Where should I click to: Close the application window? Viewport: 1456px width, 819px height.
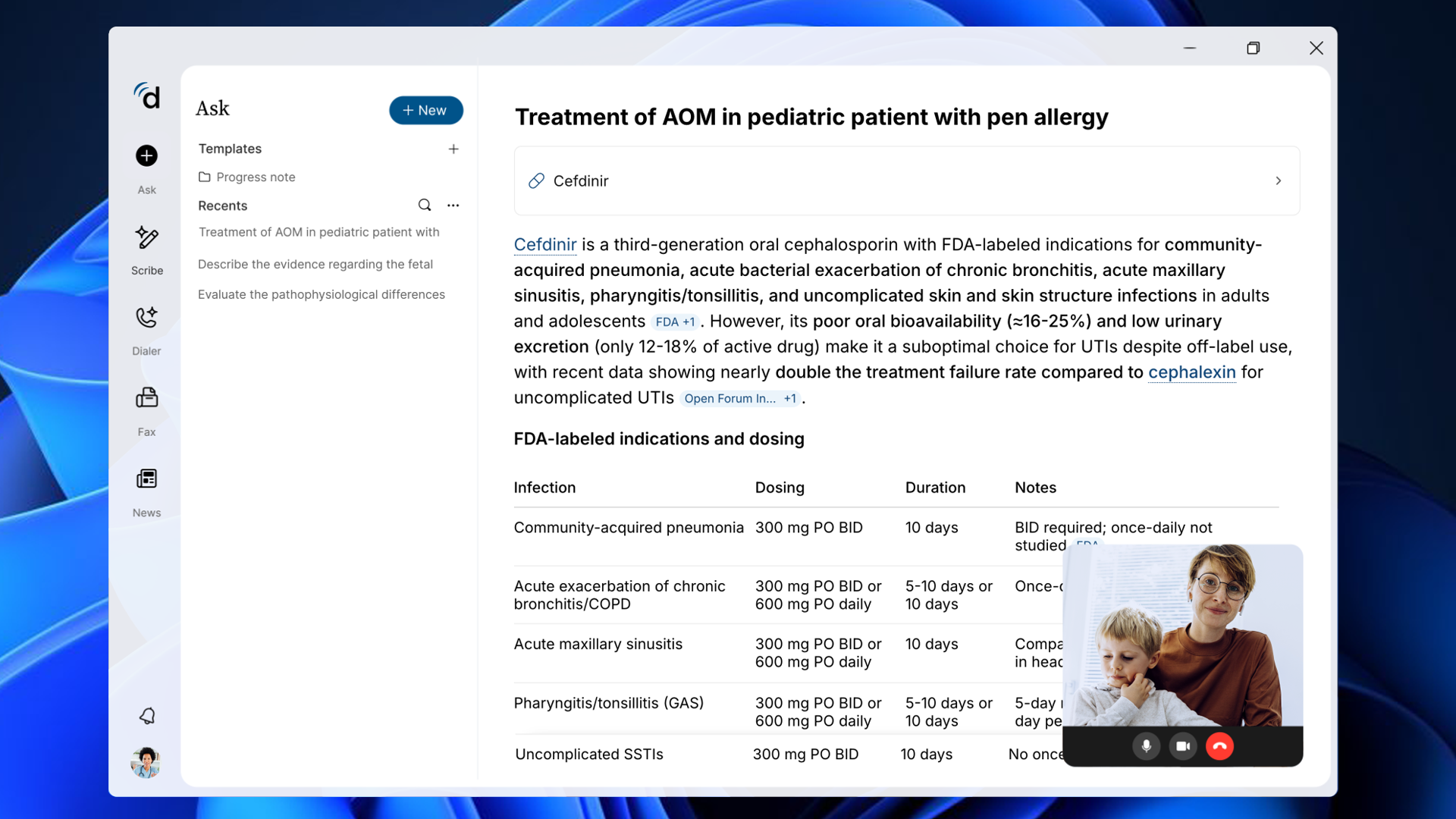pos(1316,48)
